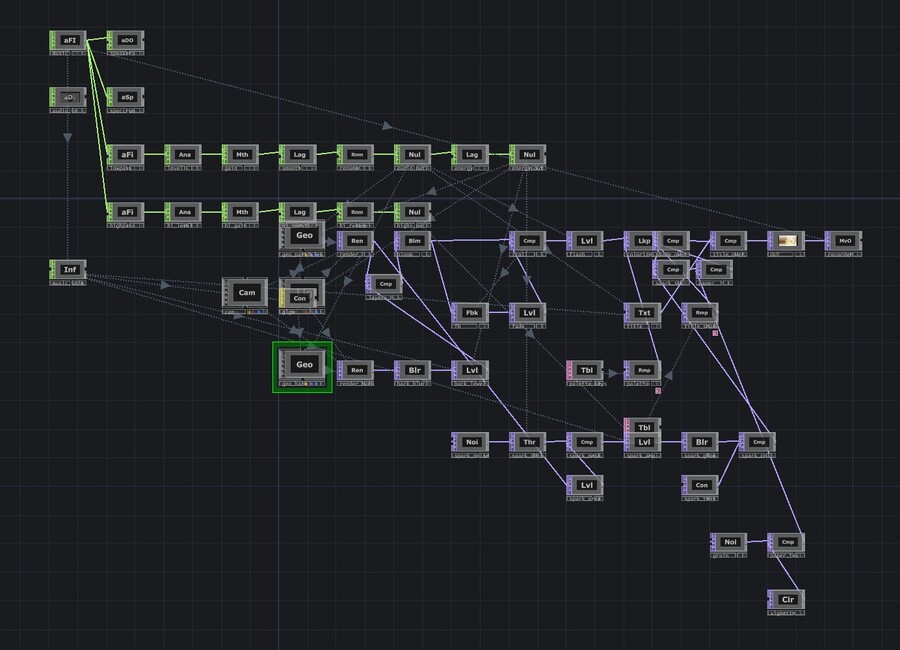Click the out node's image thumbnail
Image resolution: width=900 pixels, height=650 pixels.
(788, 241)
